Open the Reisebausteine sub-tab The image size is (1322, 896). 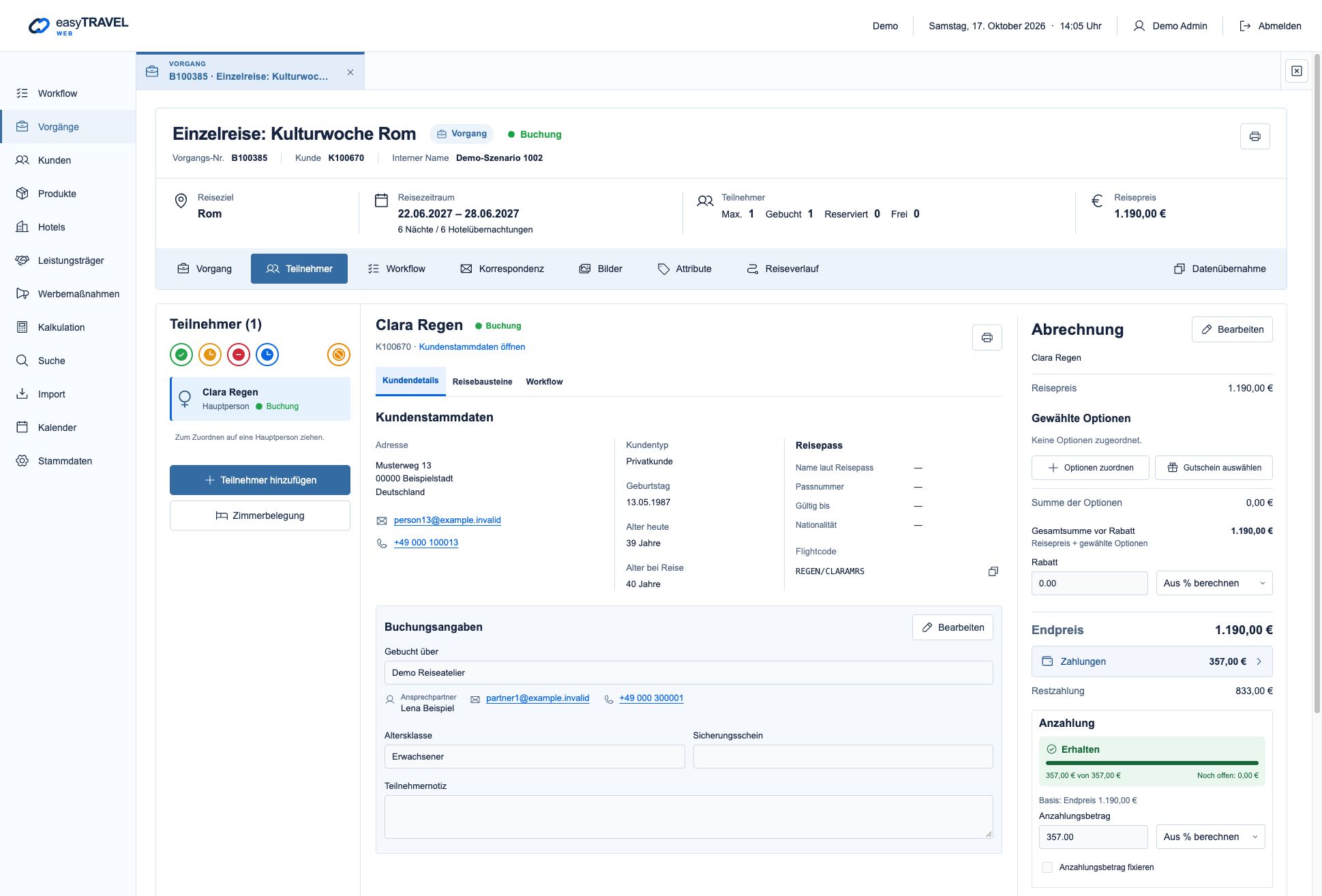click(482, 382)
